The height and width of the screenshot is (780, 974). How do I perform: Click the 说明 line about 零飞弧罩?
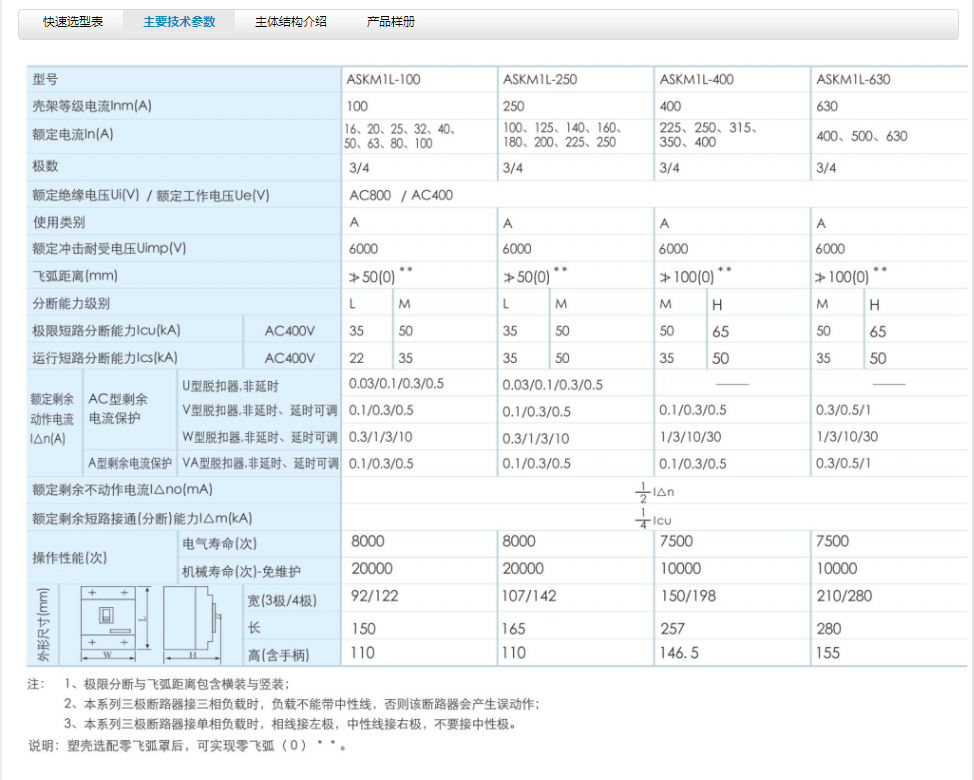point(186,745)
